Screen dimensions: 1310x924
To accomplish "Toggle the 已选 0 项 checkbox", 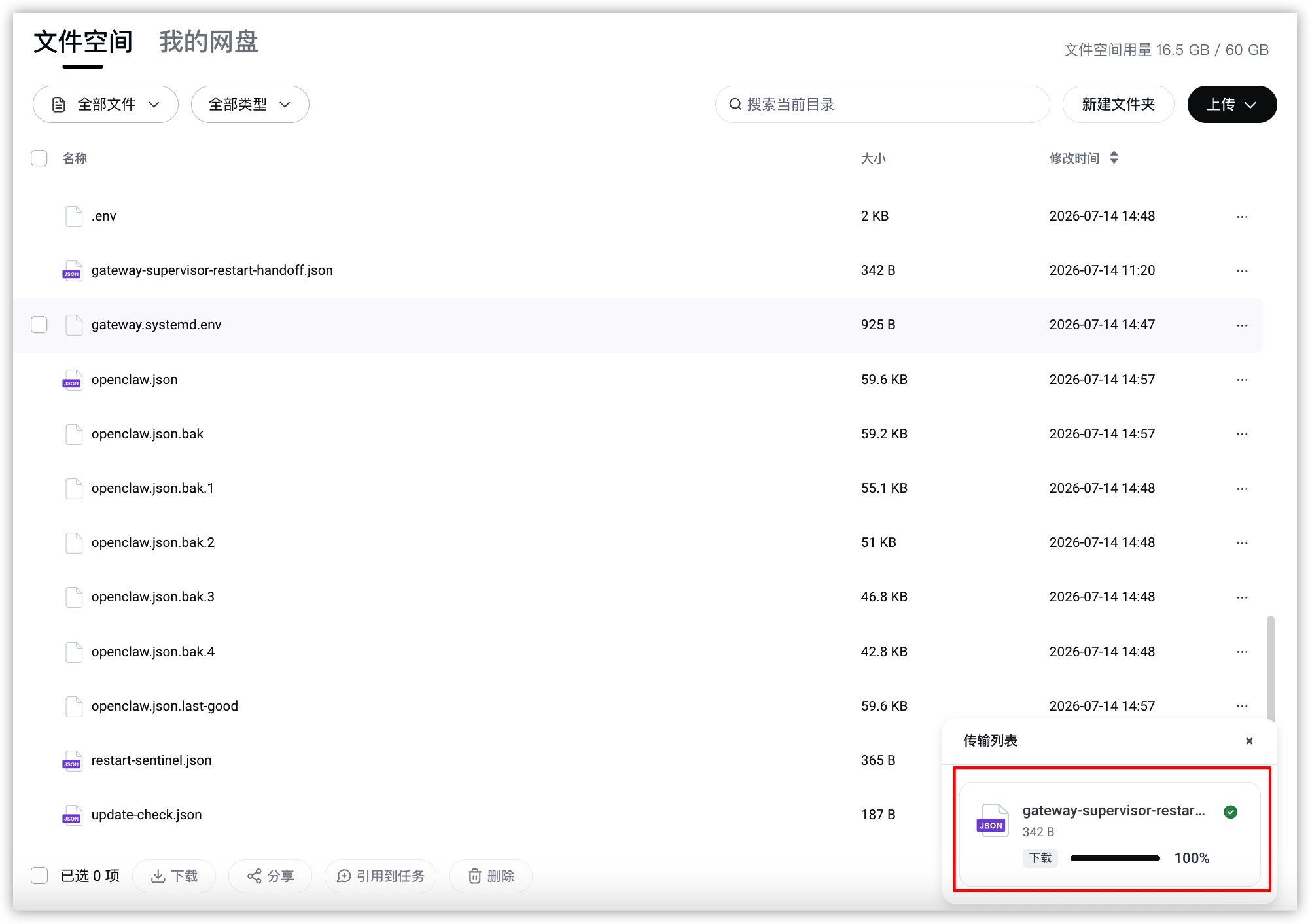I will 39,876.
